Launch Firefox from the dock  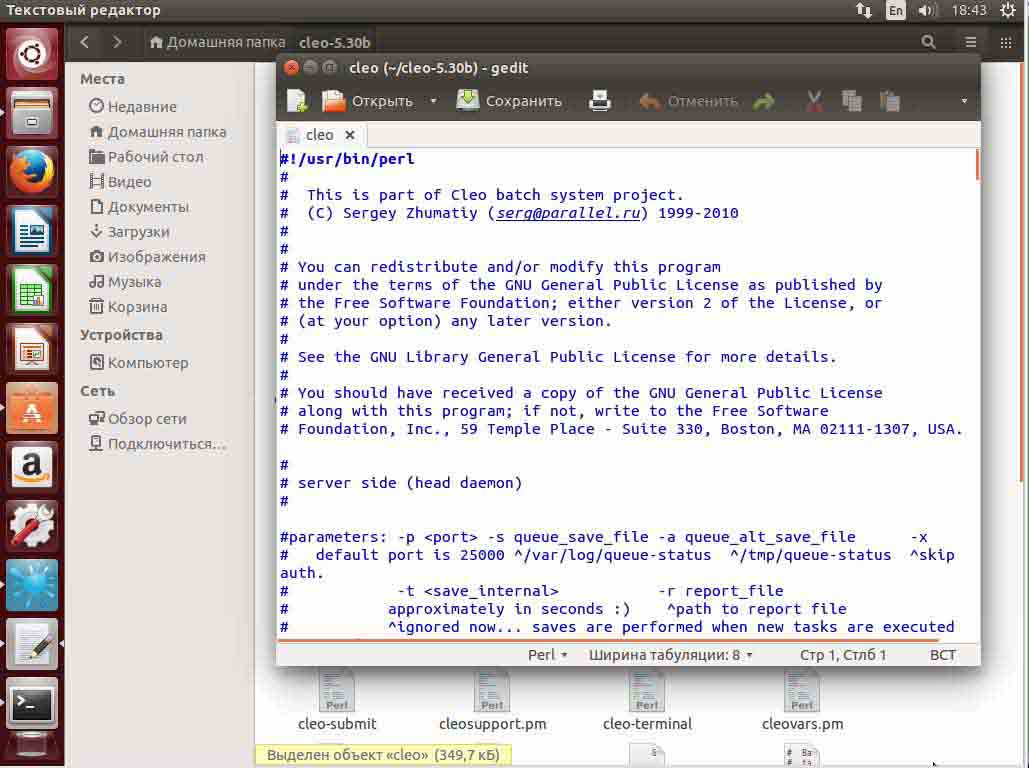(x=32, y=172)
